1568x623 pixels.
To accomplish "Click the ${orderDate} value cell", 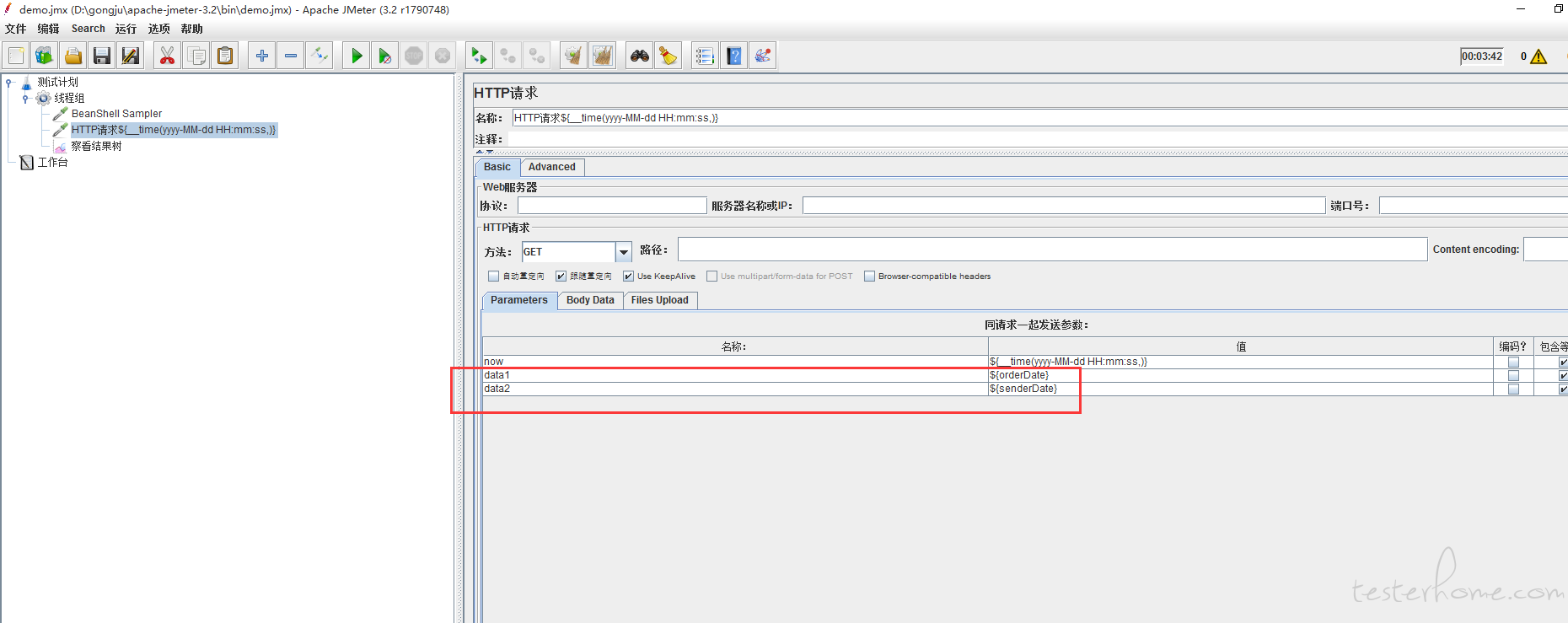I will click(1241, 376).
